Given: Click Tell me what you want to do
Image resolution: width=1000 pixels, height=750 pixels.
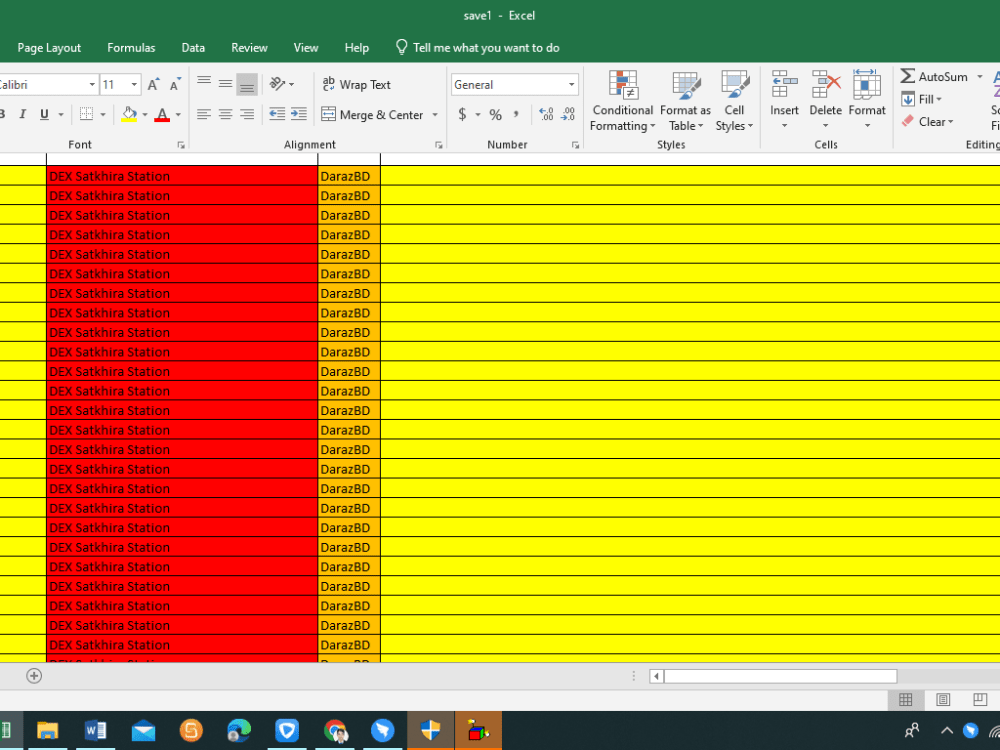Looking at the screenshot, I should pos(478,48).
